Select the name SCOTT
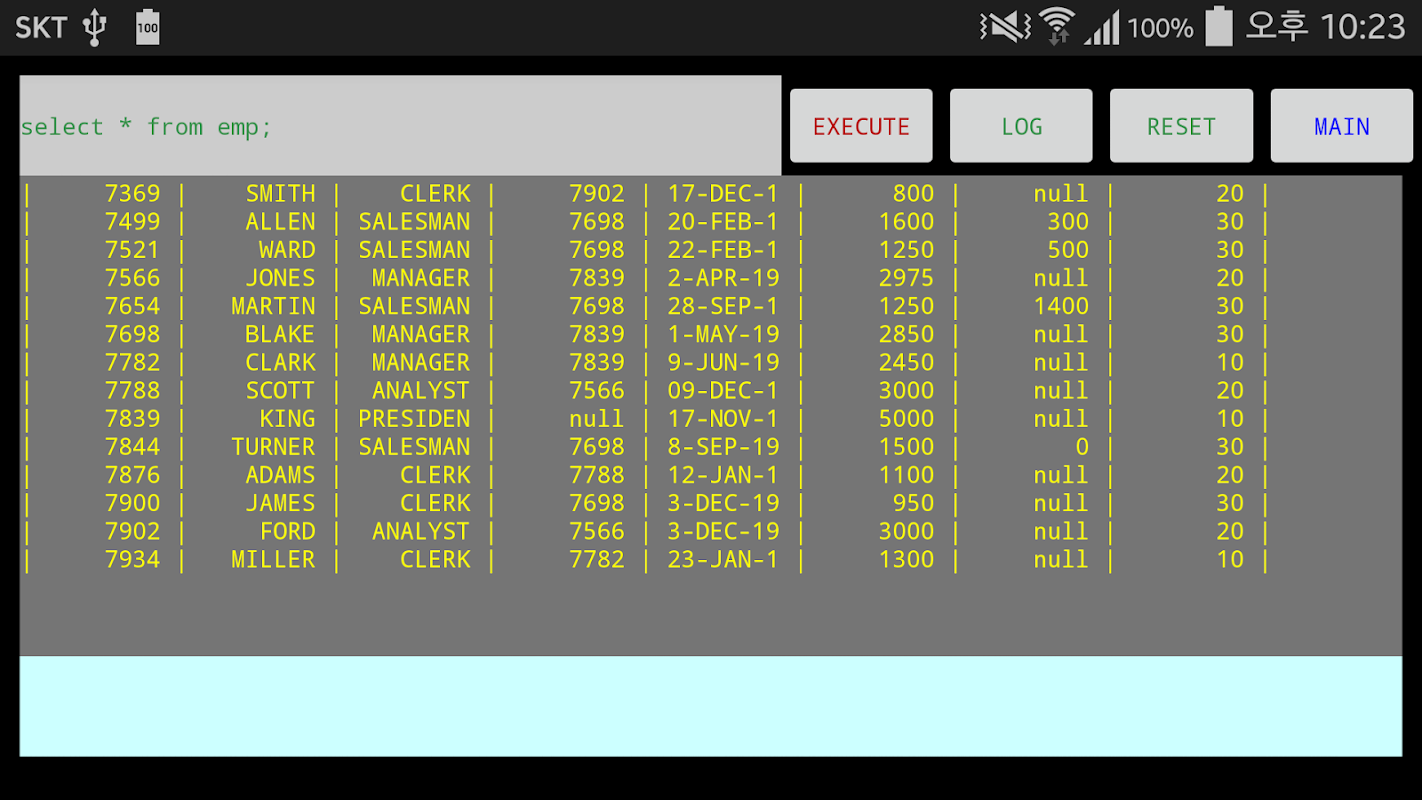Image resolution: width=1422 pixels, height=800 pixels. (x=280, y=390)
